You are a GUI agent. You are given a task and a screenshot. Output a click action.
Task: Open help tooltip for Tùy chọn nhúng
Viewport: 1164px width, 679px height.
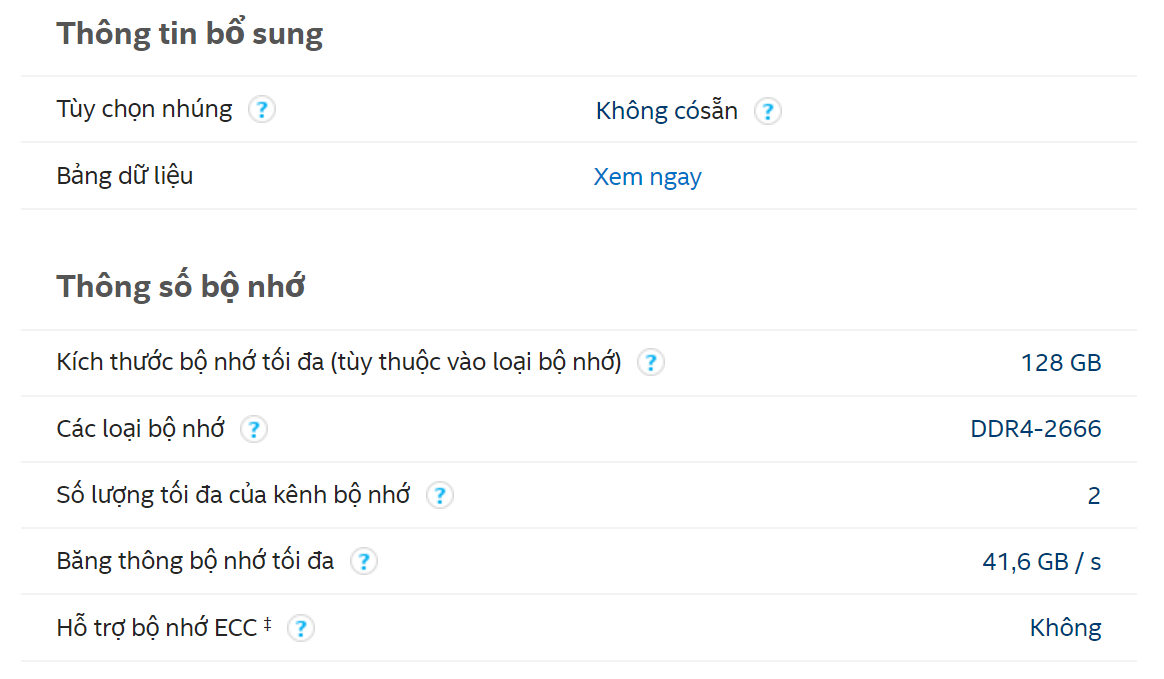coord(261,110)
